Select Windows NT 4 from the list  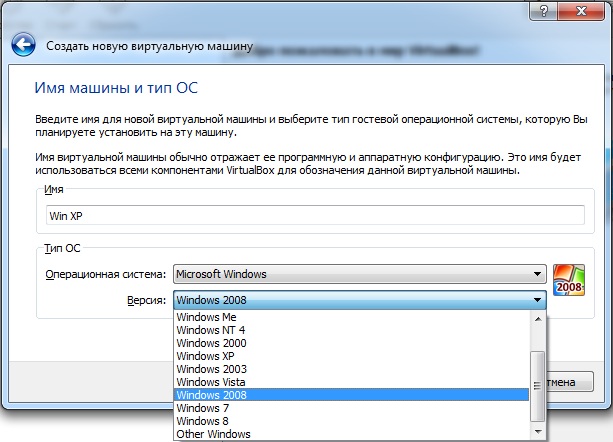point(351,330)
